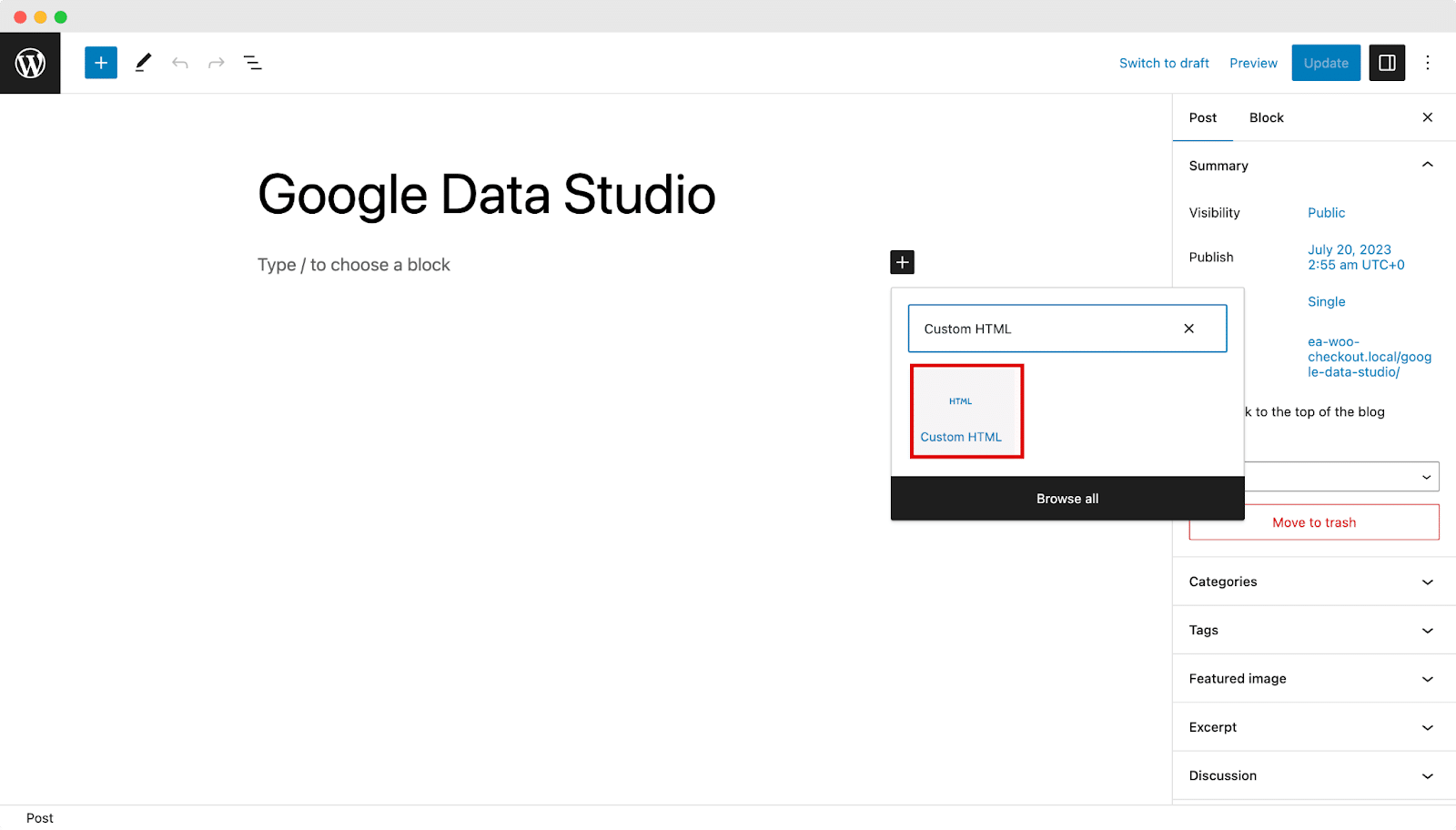The height and width of the screenshot is (830, 1456).
Task: Select the Custom HTML block result
Action: click(966, 411)
